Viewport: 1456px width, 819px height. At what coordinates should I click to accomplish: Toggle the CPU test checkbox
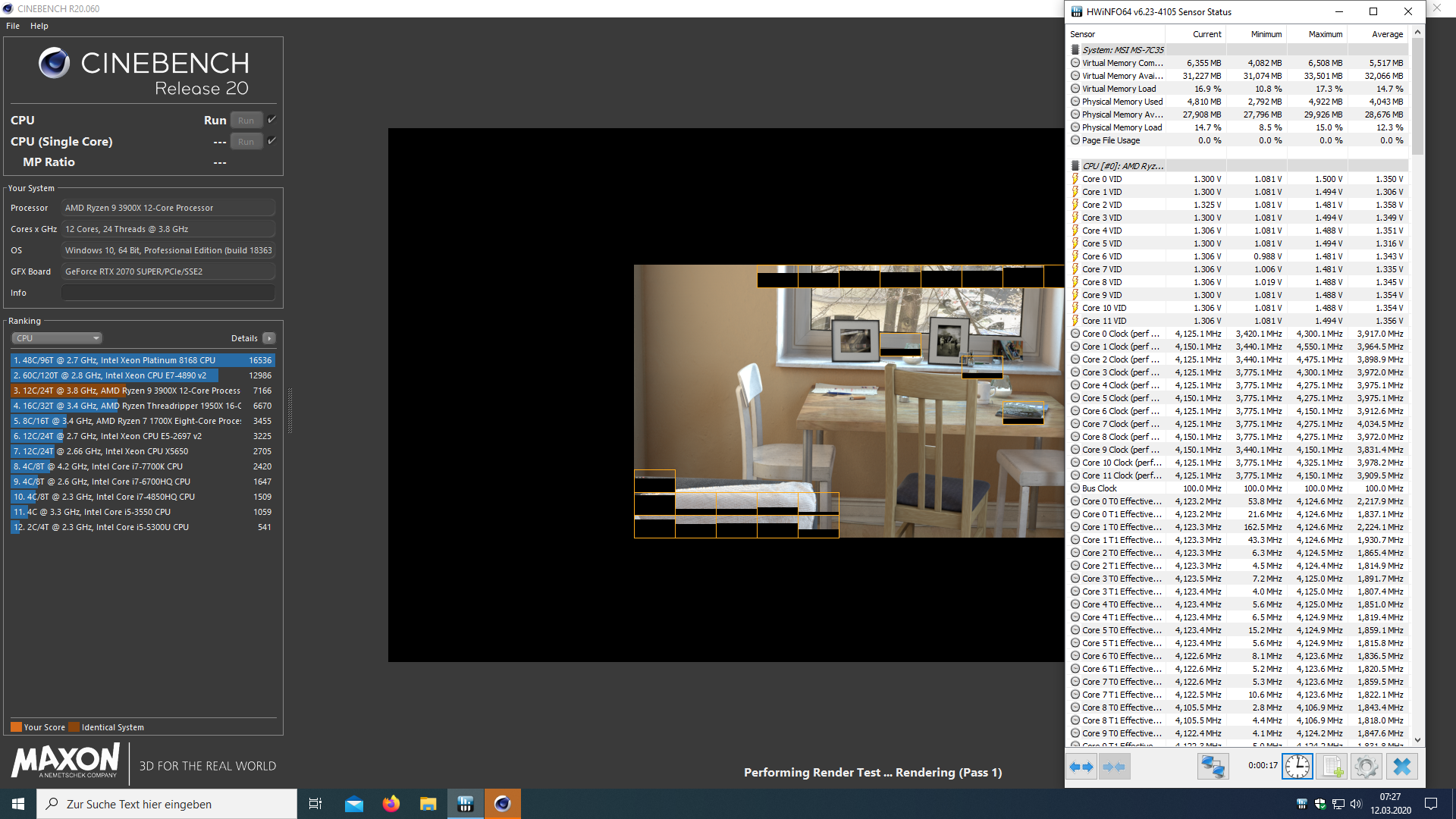coord(272,120)
